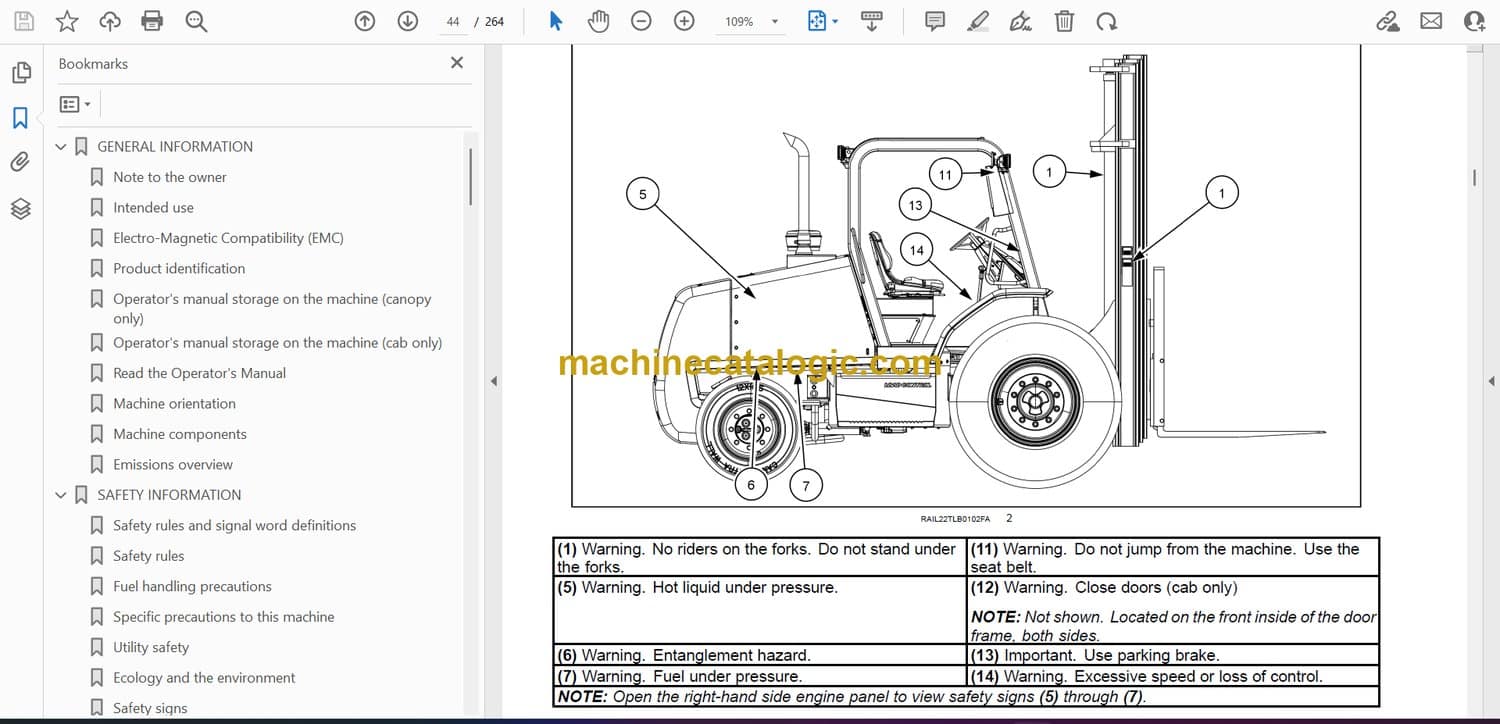Open the Attachments paperclip panel
Image resolution: width=1500 pixels, height=724 pixels.
tap(20, 163)
